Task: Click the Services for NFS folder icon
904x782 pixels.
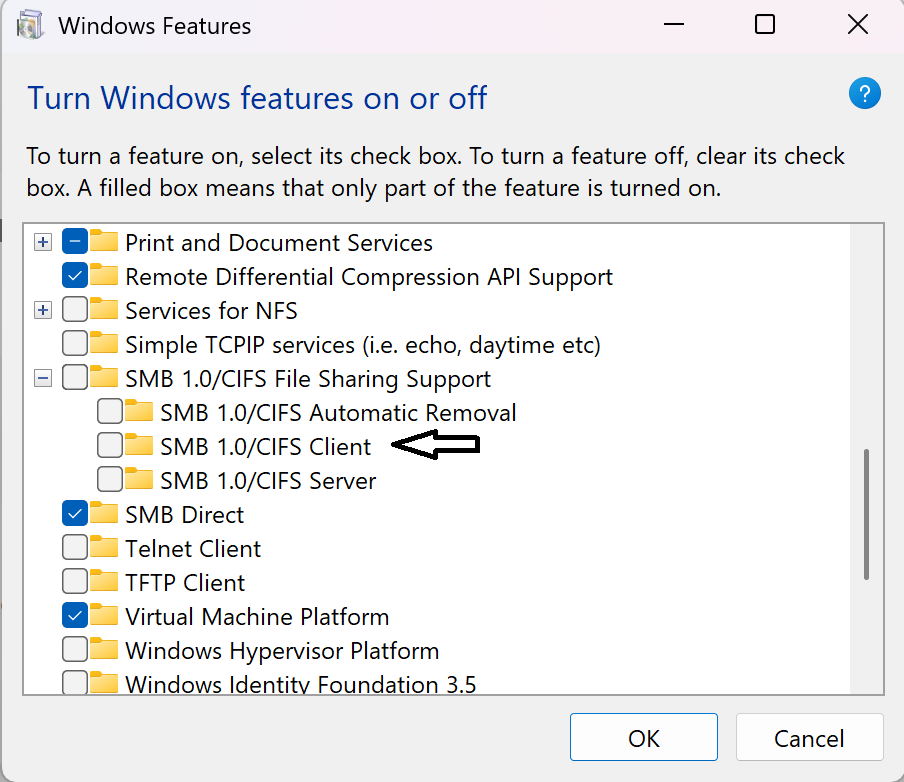Action: pos(104,310)
